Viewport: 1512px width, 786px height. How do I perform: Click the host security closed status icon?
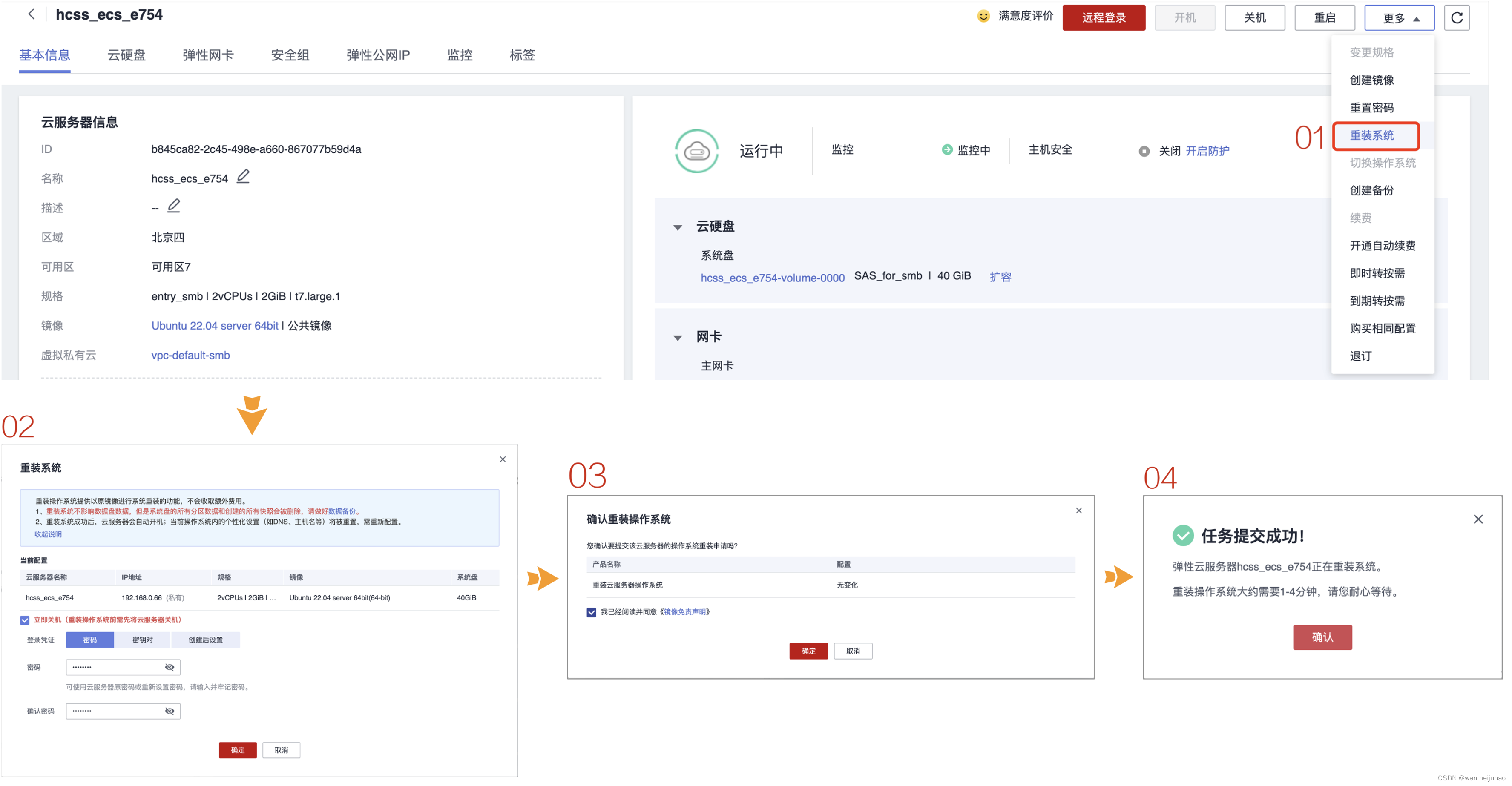coord(1144,151)
